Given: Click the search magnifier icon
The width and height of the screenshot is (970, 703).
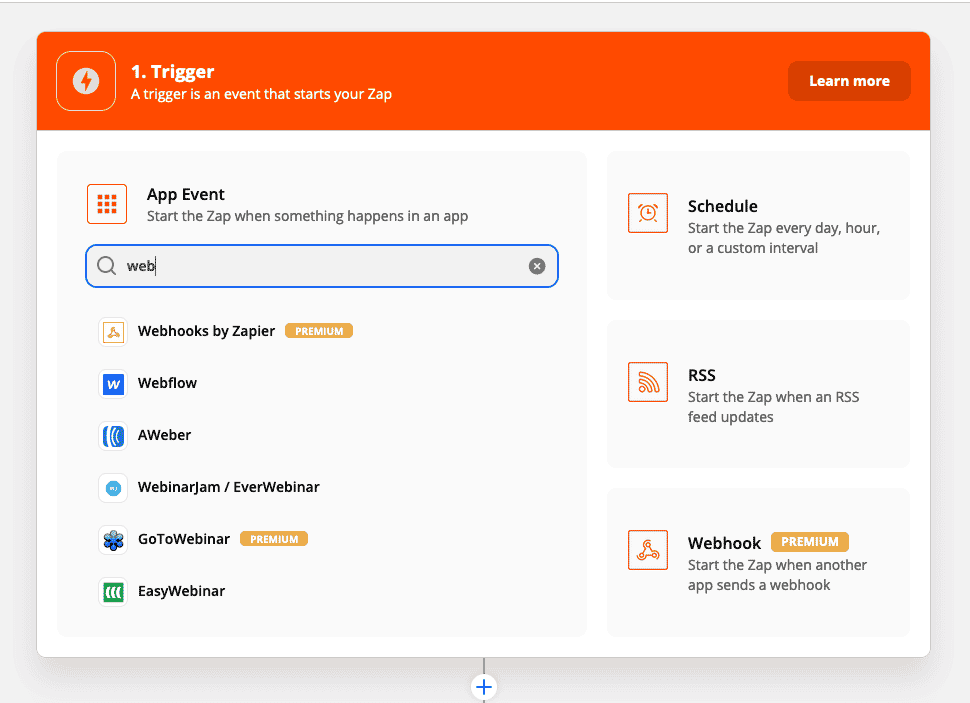Looking at the screenshot, I should tap(106, 266).
